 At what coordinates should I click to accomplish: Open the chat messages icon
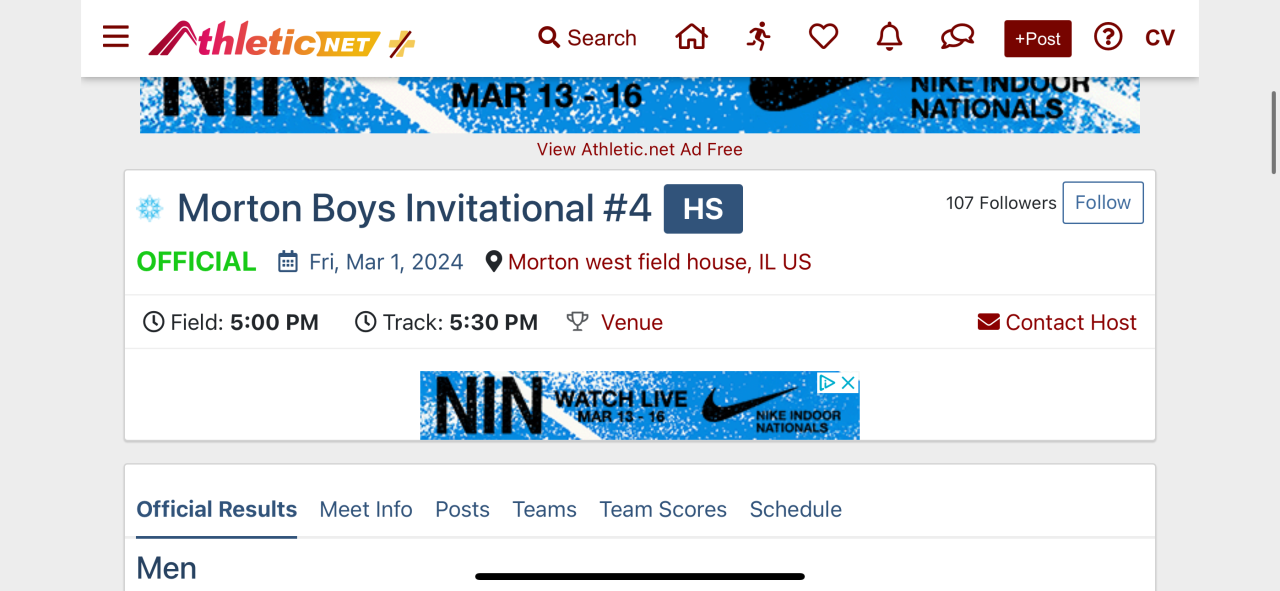pos(957,38)
